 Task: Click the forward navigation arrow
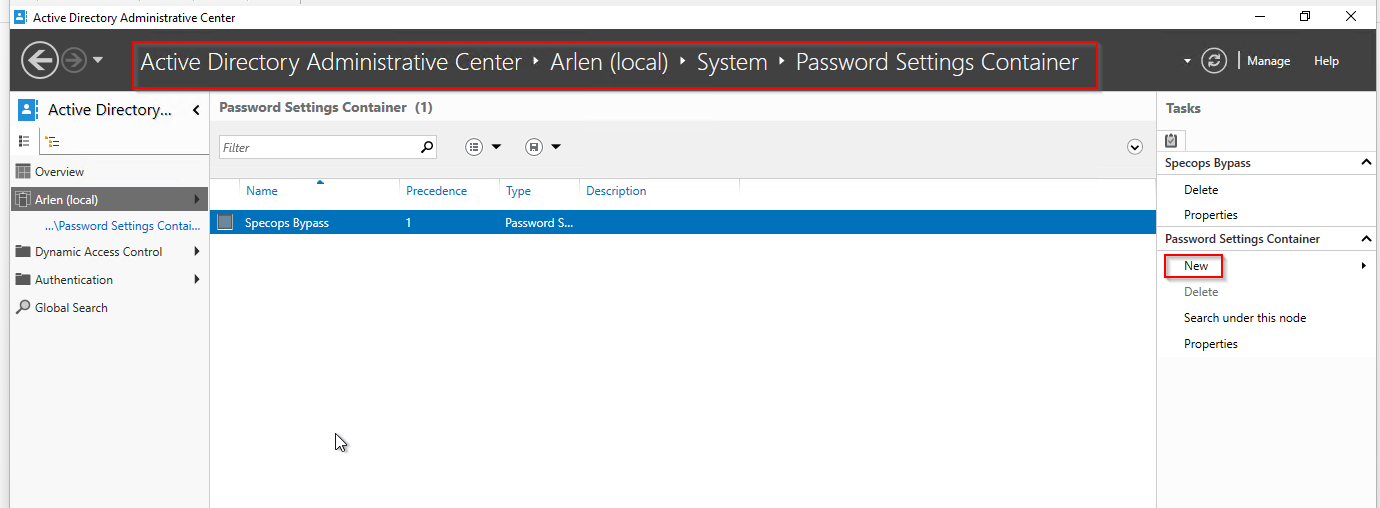click(73, 61)
